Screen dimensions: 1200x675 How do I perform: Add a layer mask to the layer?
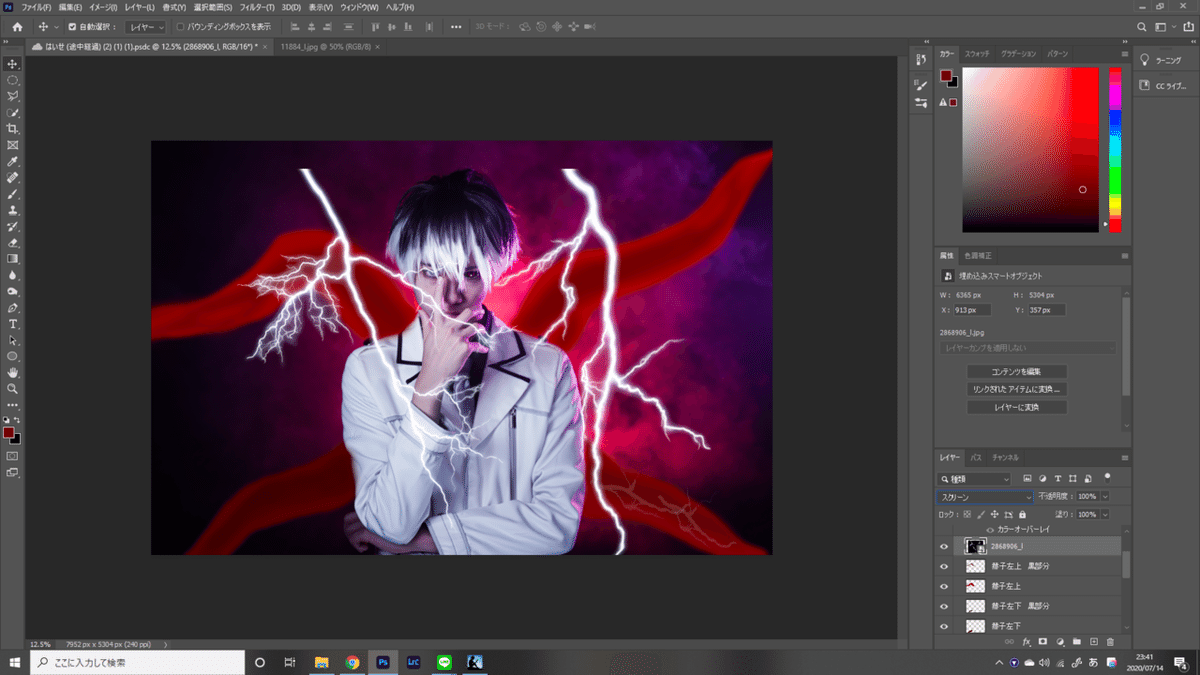pyautogui.click(x=1043, y=641)
